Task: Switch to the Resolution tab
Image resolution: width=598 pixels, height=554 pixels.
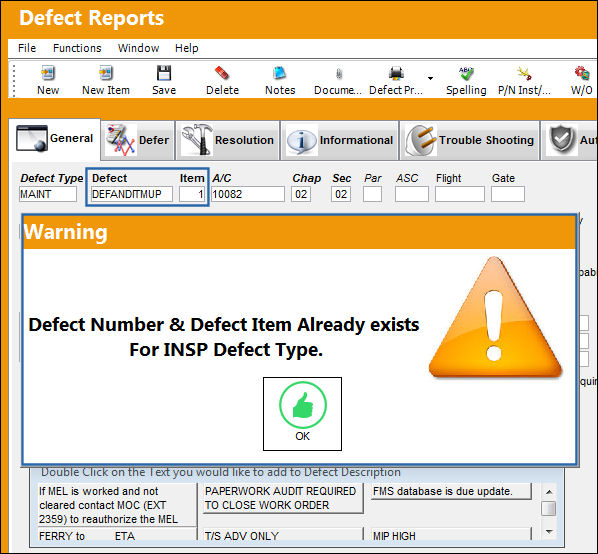Action: pos(227,140)
